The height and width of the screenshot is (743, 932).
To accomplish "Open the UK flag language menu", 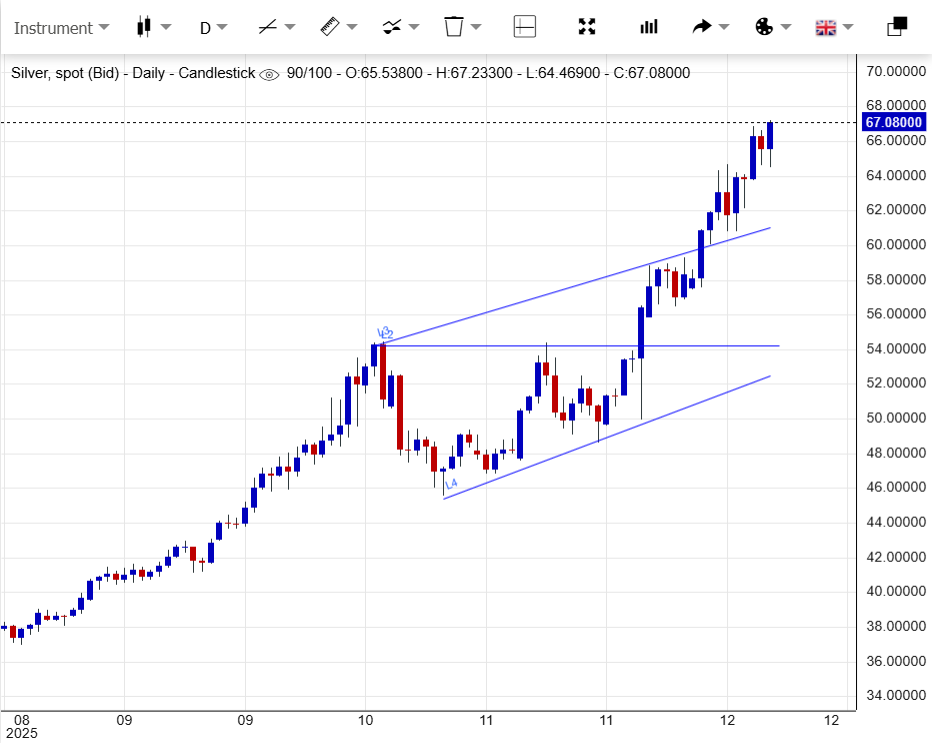I will click(x=826, y=27).
